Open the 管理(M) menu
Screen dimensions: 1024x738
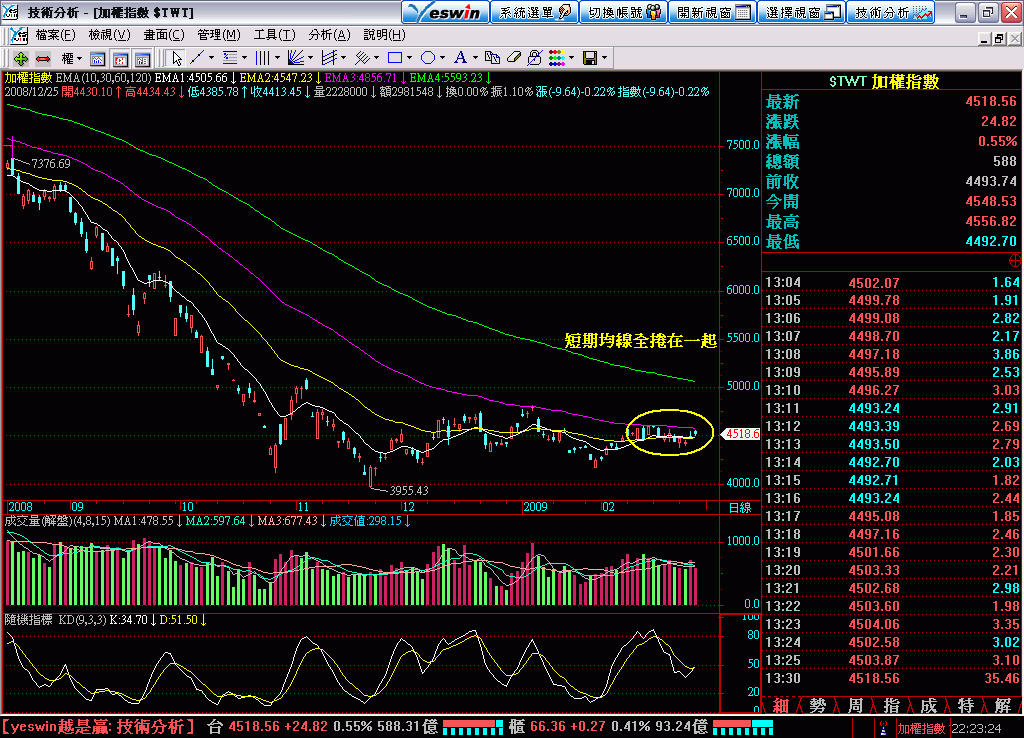pyautogui.click(x=219, y=35)
